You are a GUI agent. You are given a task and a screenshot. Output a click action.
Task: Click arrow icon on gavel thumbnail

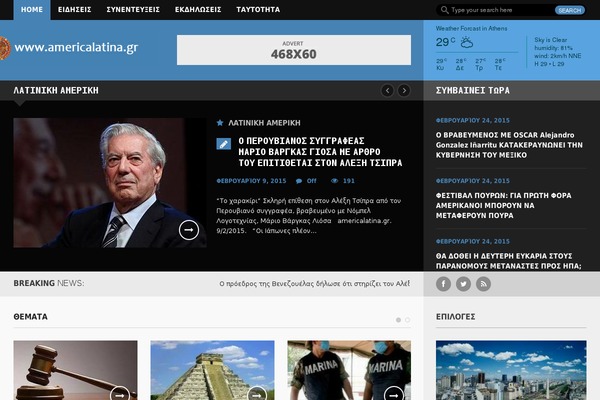pyautogui.click(x=120, y=394)
